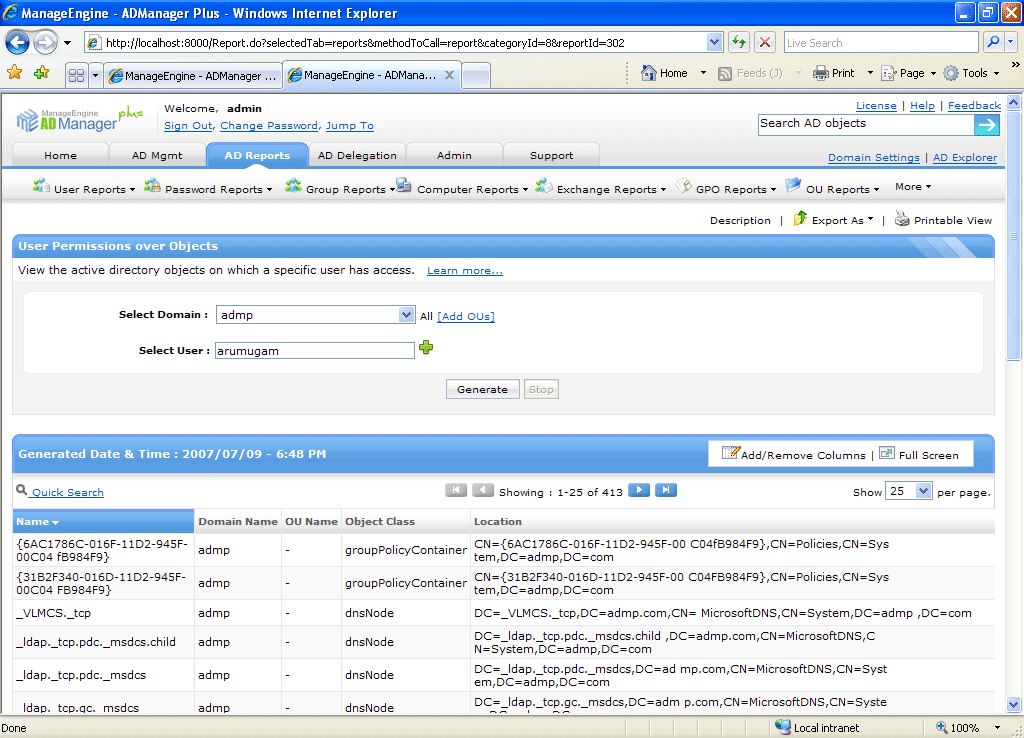Viewport: 1024px width, 738px height.
Task: Switch to the Support tab
Action: (x=551, y=155)
